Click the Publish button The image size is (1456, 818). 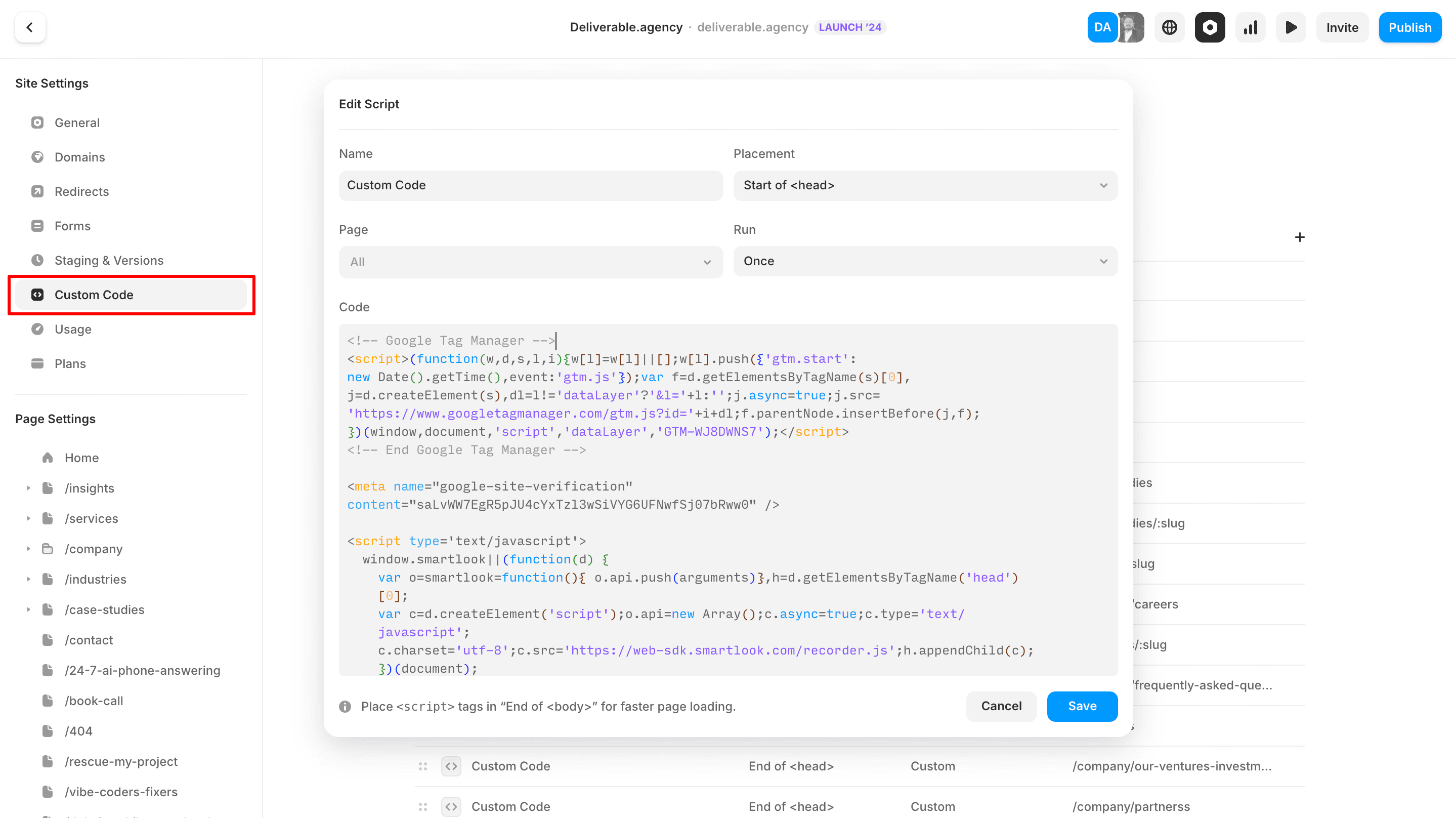tap(1409, 27)
